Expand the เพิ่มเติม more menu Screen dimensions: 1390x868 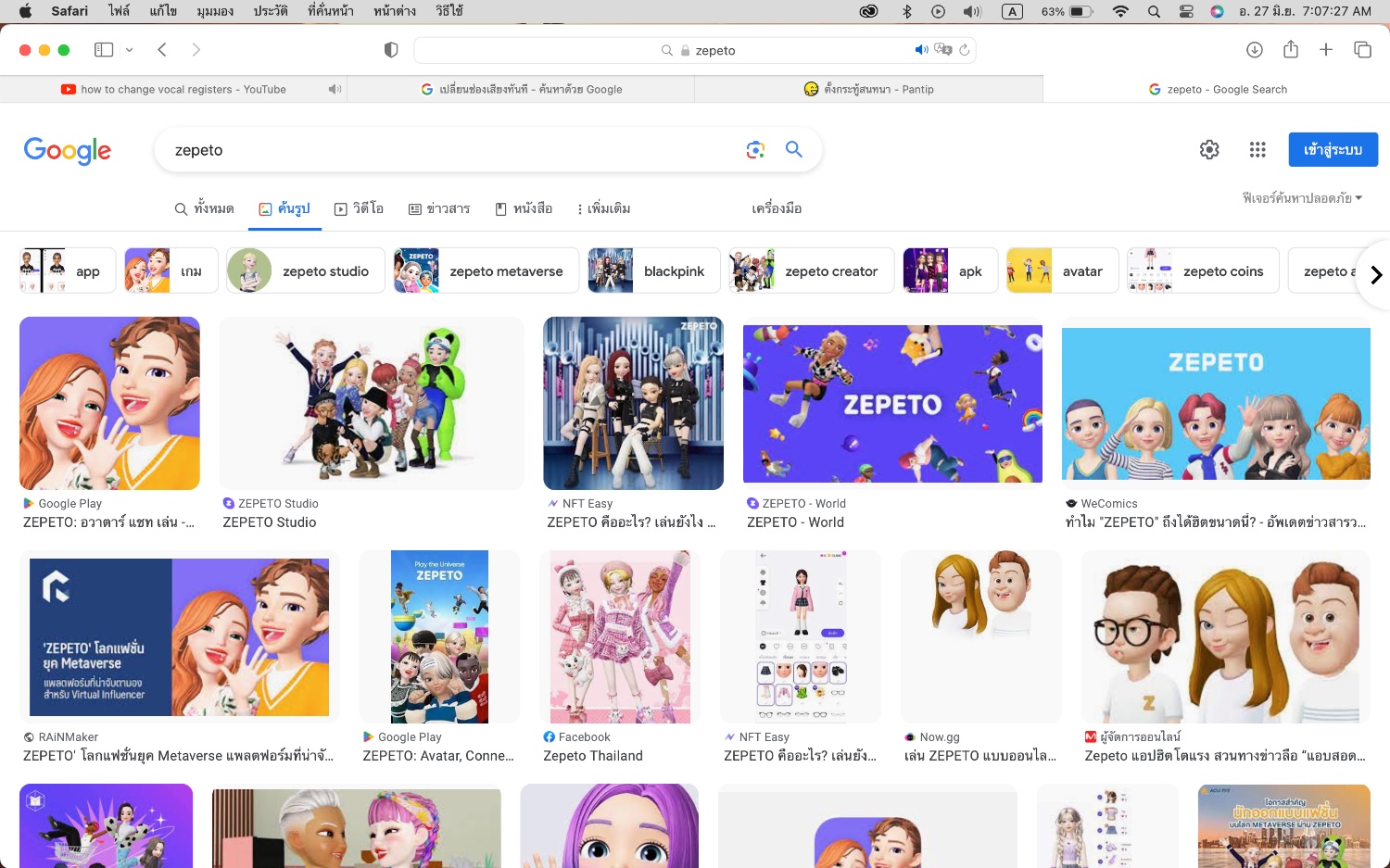[603, 208]
